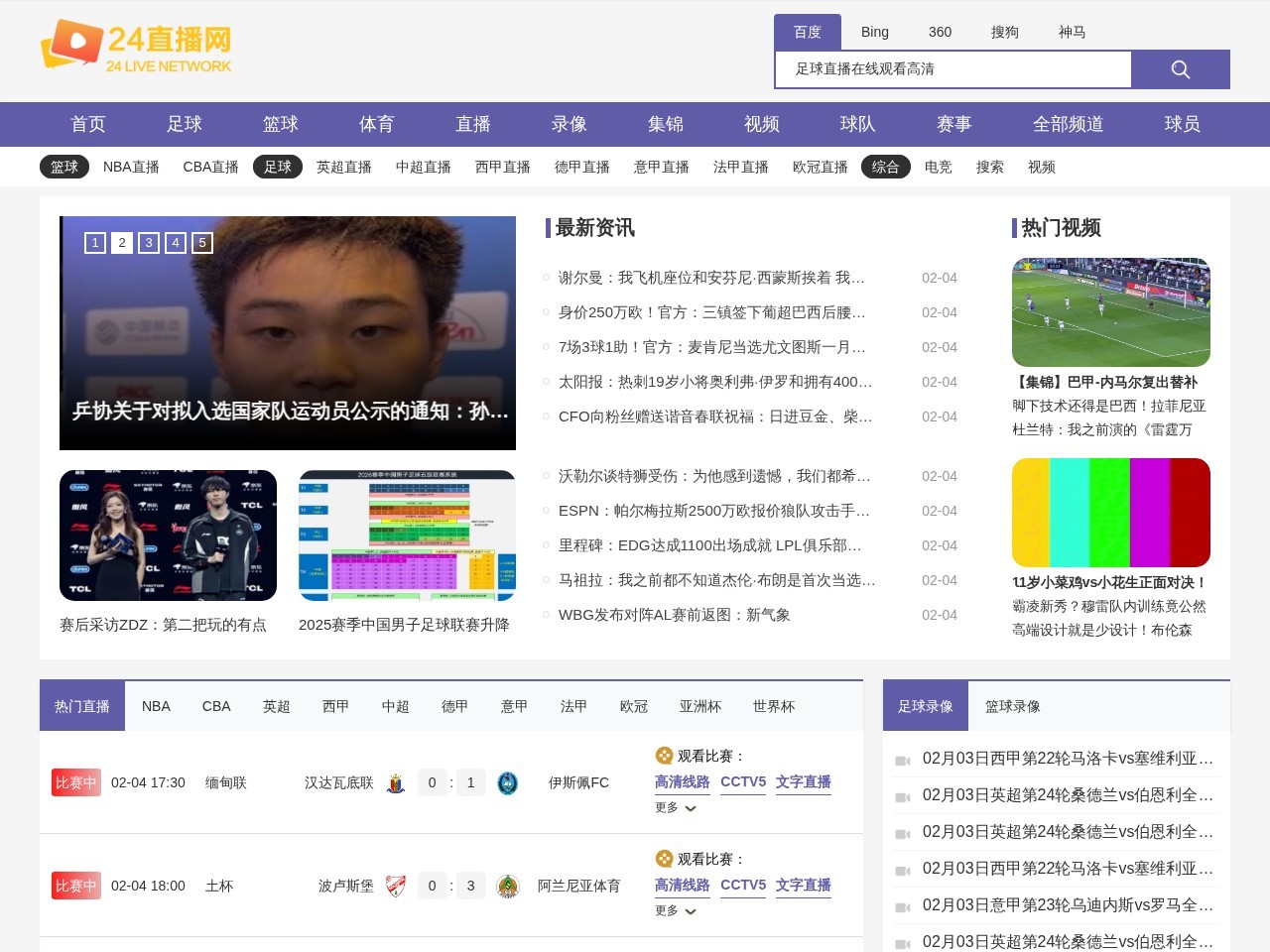
Task: Select carousel slide indicator 4
Action: coord(176,243)
